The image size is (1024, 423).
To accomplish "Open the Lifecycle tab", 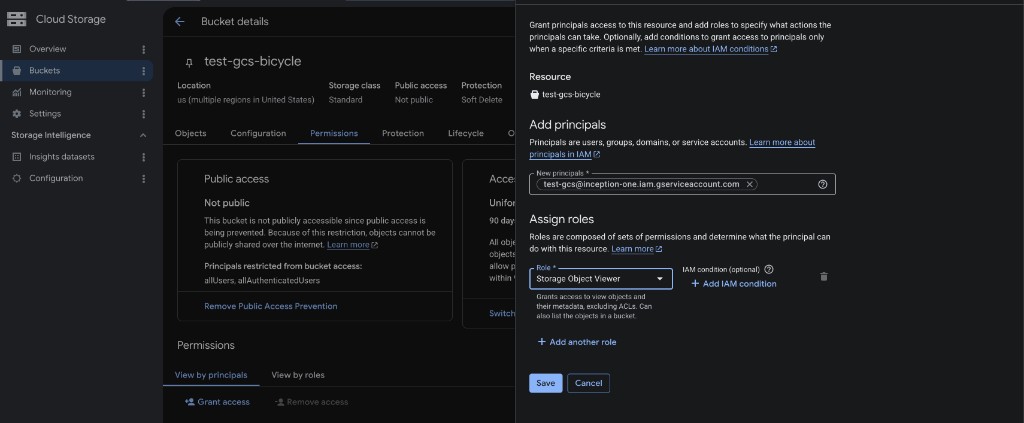I will (466, 133).
